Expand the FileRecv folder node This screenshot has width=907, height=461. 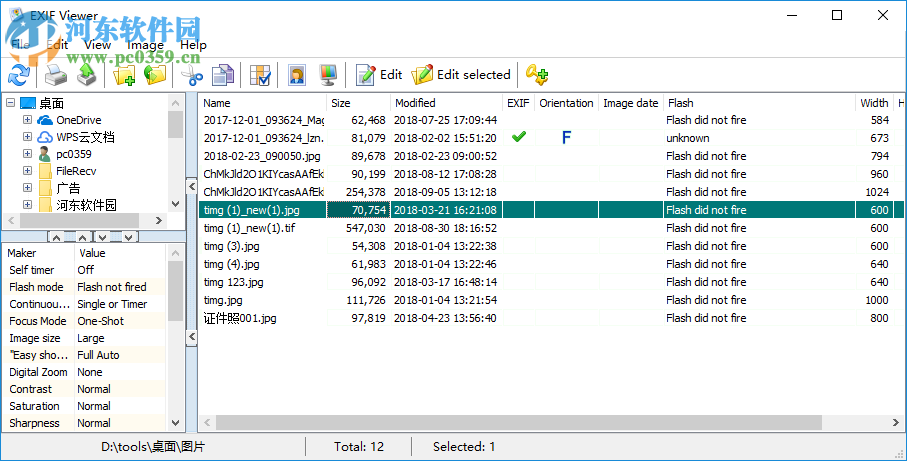(27, 171)
